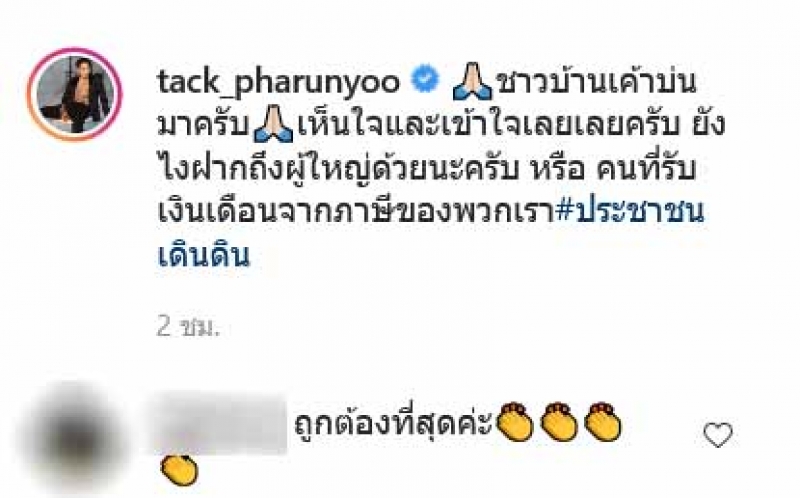Click the เดินดิน hashtag continuation text
Screen dimensions: 800x498
point(204,254)
